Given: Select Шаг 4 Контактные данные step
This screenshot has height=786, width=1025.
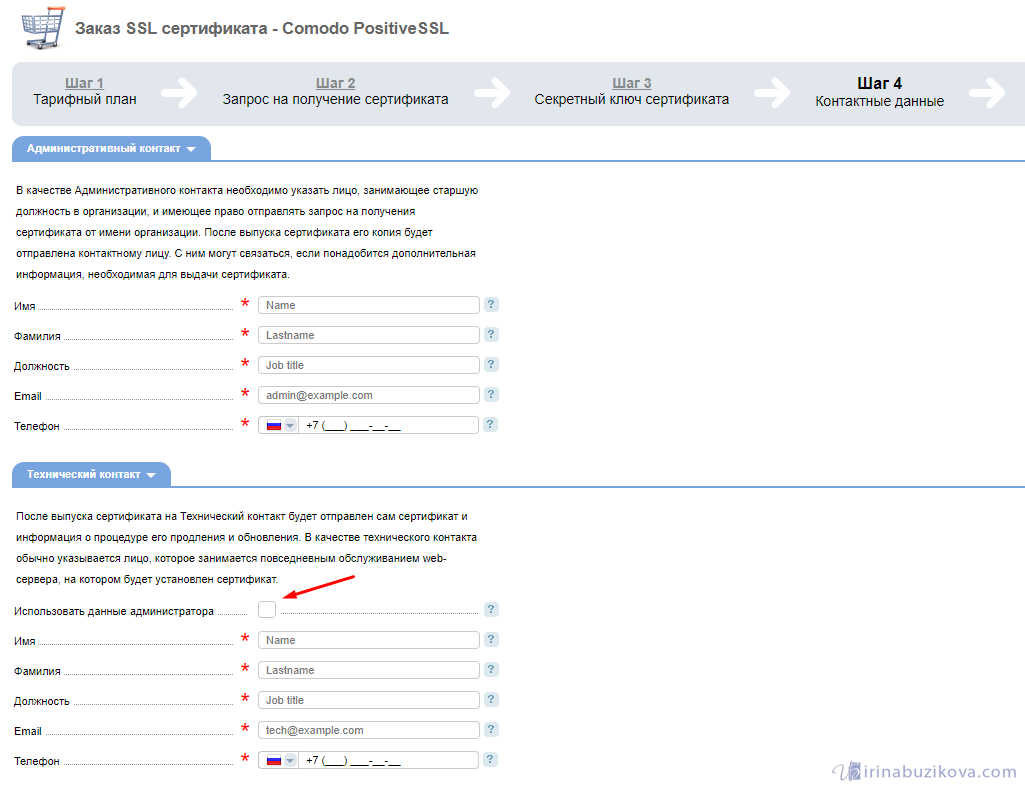Looking at the screenshot, I should pyautogui.click(x=879, y=92).
